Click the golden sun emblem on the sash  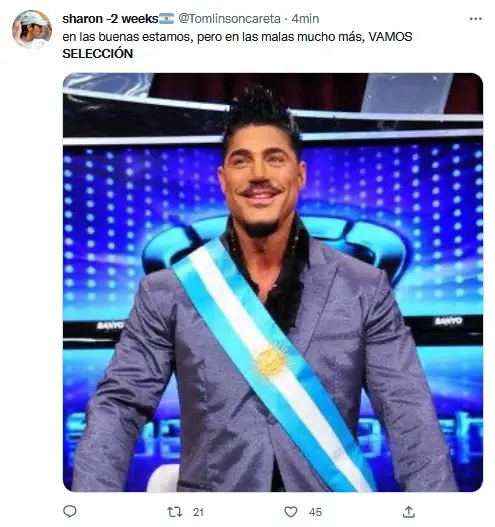coord(271,360)
